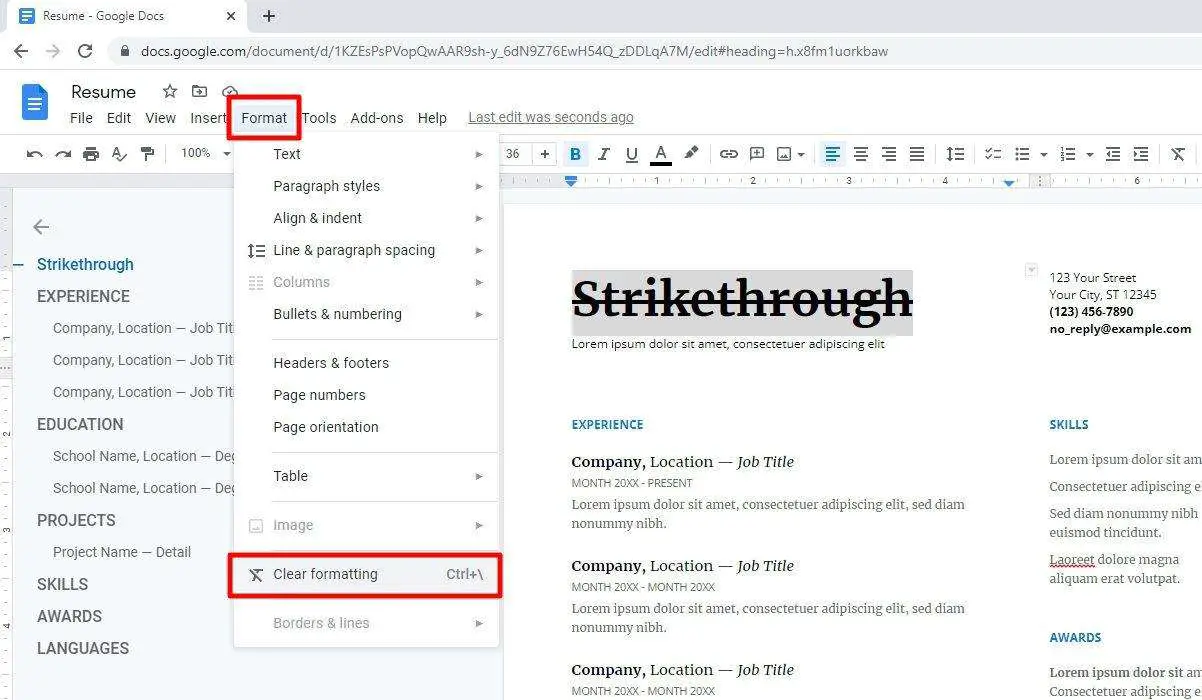Toggle bold formatting

pos(575,154)
